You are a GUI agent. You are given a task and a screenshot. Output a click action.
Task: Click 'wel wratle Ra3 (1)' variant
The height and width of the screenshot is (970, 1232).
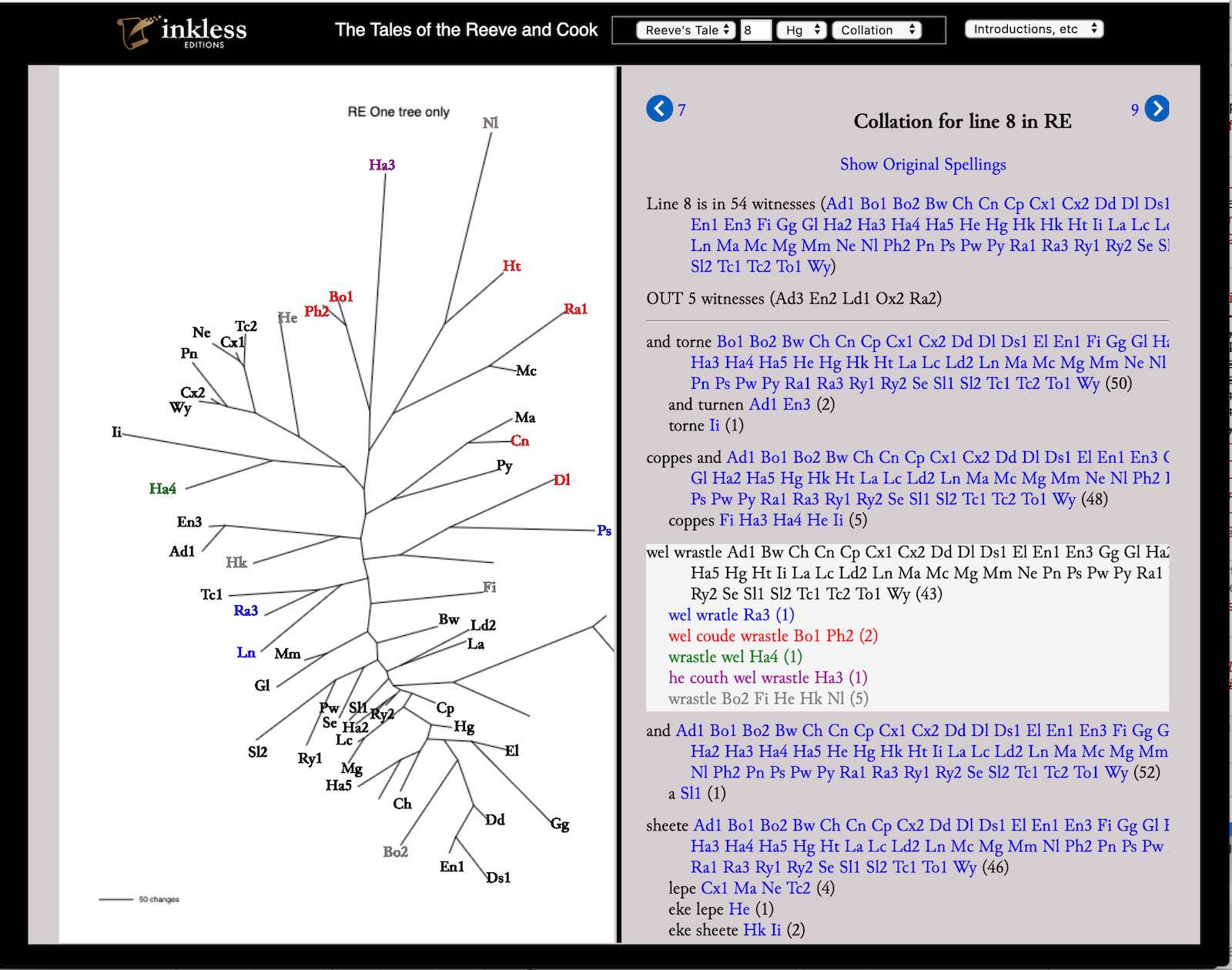731,614
